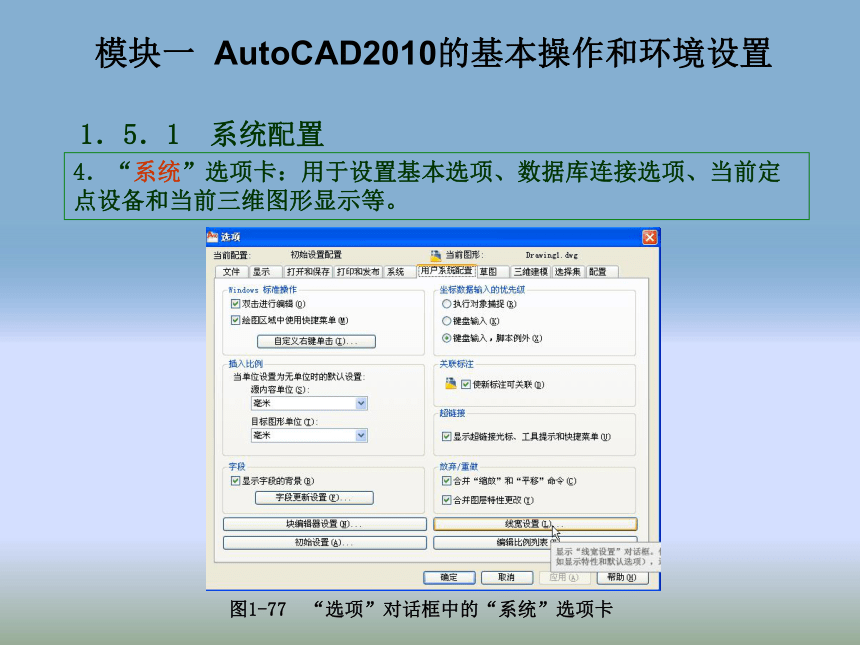Open the 初始设置 button
The image size is (860, 645).
325,542
